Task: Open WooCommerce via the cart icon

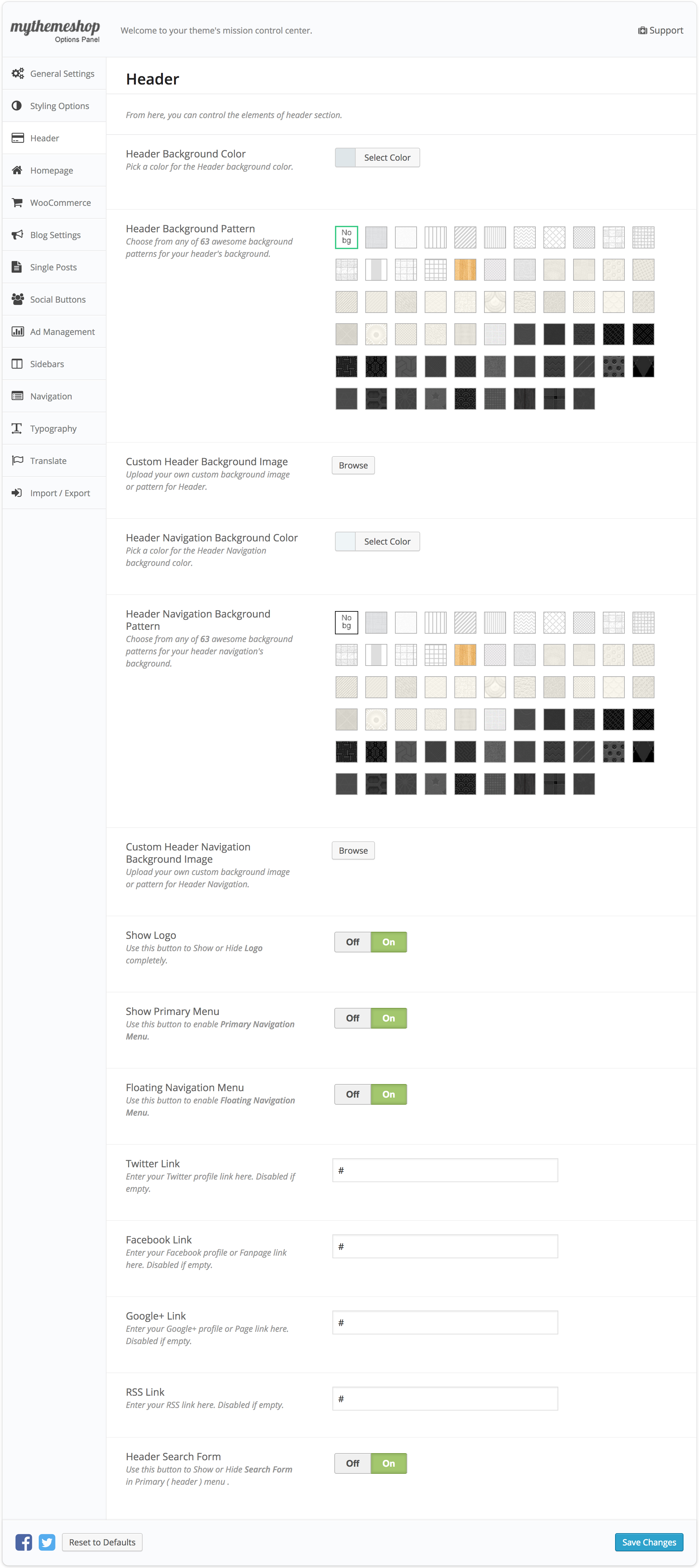Action: [x=17, y=203]
